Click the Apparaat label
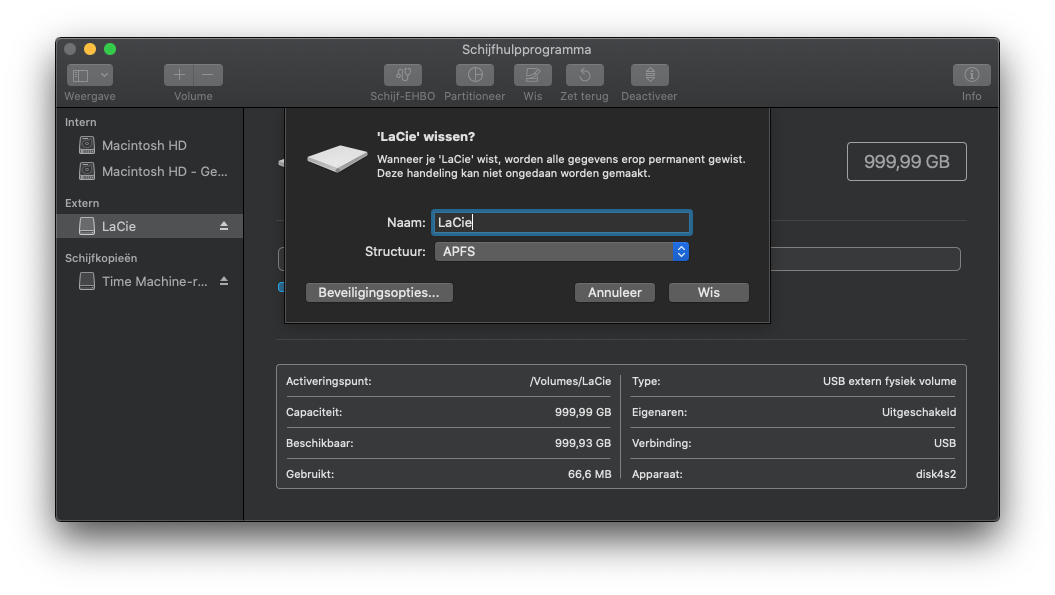The image size is (1055, 595). click(657, 474)
